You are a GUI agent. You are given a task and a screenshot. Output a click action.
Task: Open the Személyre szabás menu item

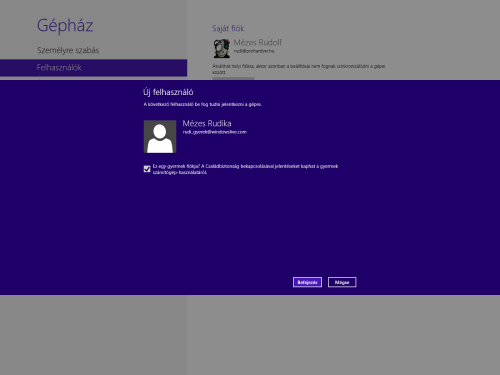[x=68, y=50]
